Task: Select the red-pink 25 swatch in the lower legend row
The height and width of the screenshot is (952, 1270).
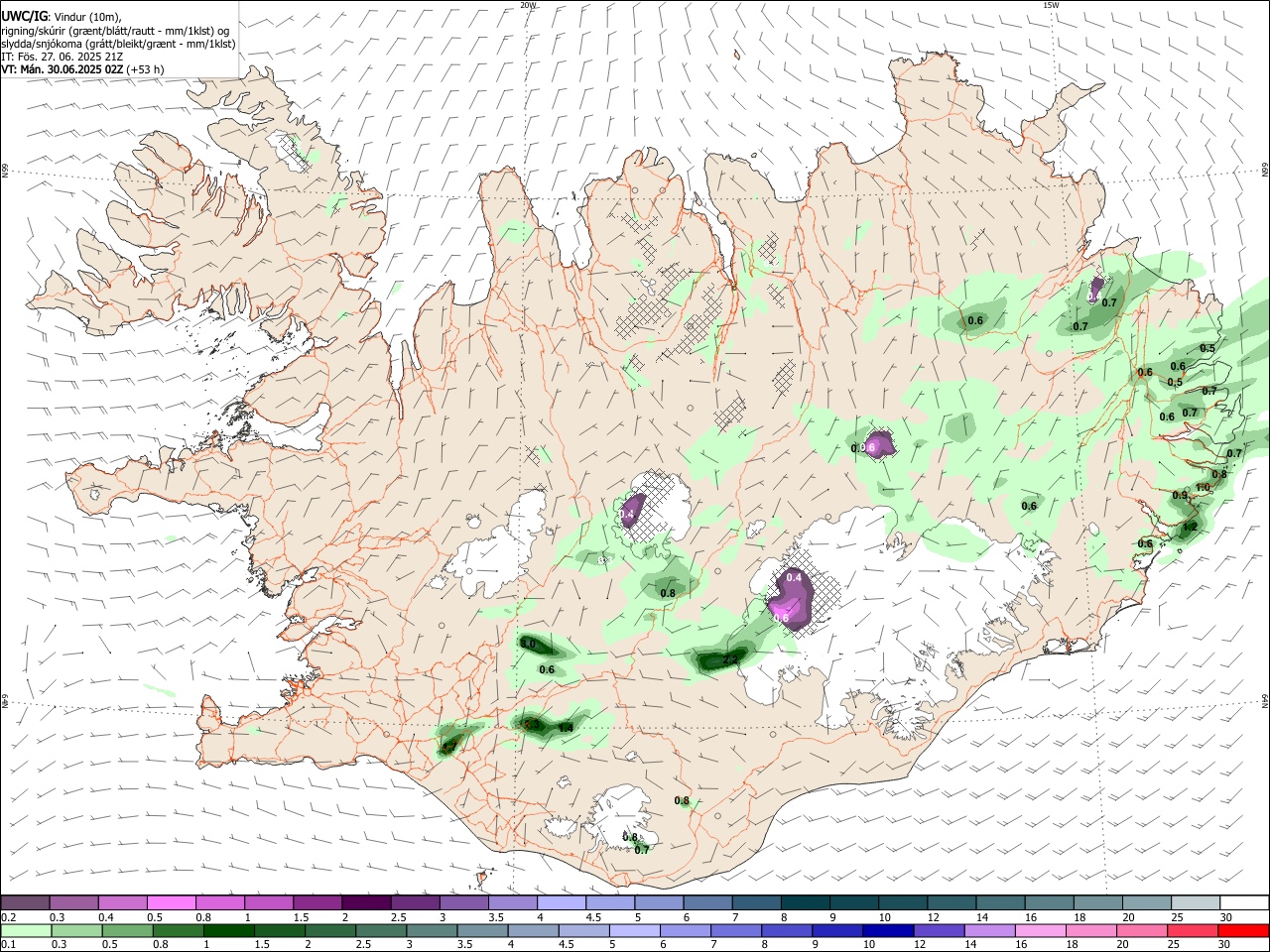Action: coord(1193,930)
